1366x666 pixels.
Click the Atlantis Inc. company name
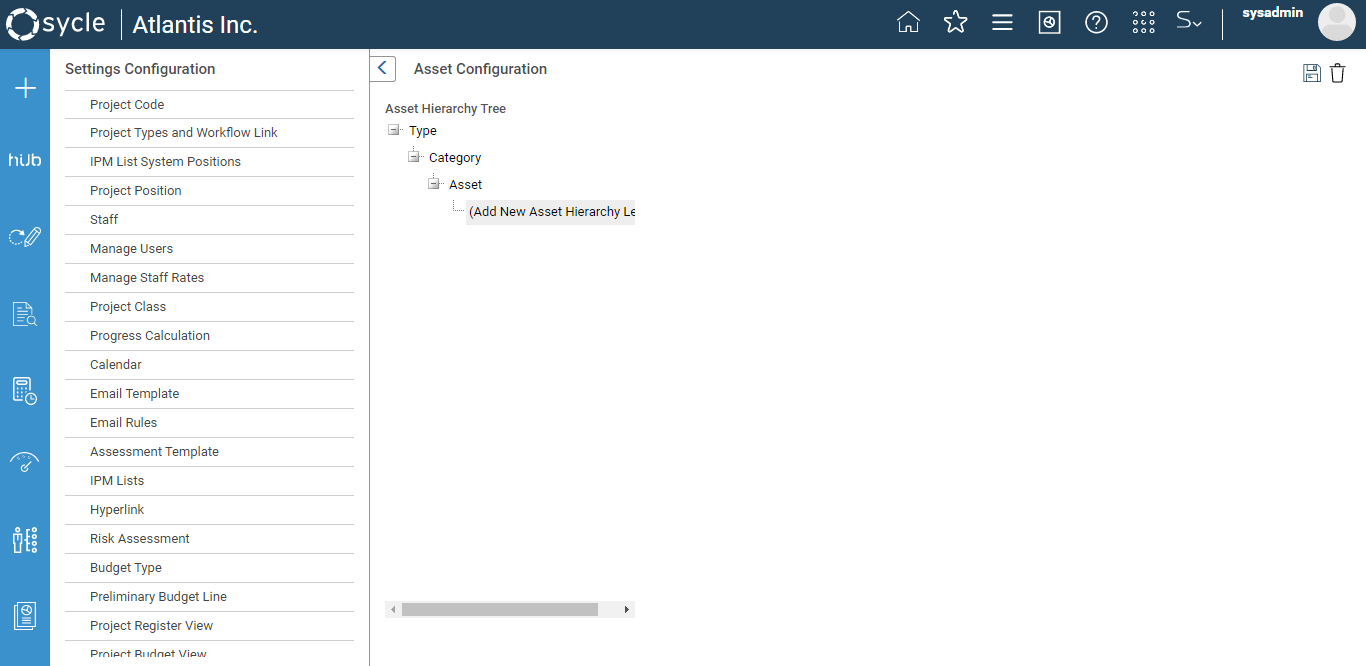(x=195, y=25)
